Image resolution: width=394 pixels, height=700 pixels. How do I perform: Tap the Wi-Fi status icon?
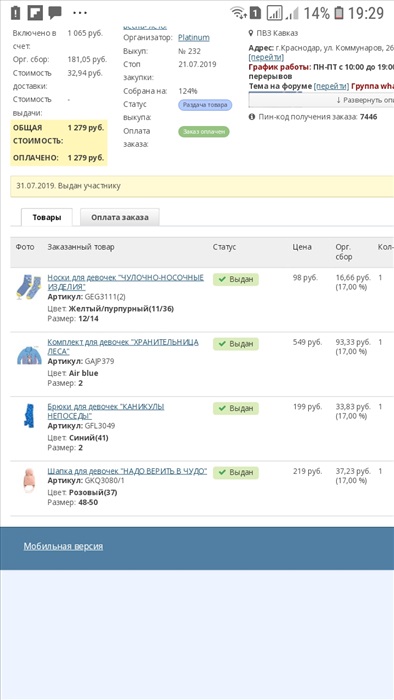click(239, 13)
